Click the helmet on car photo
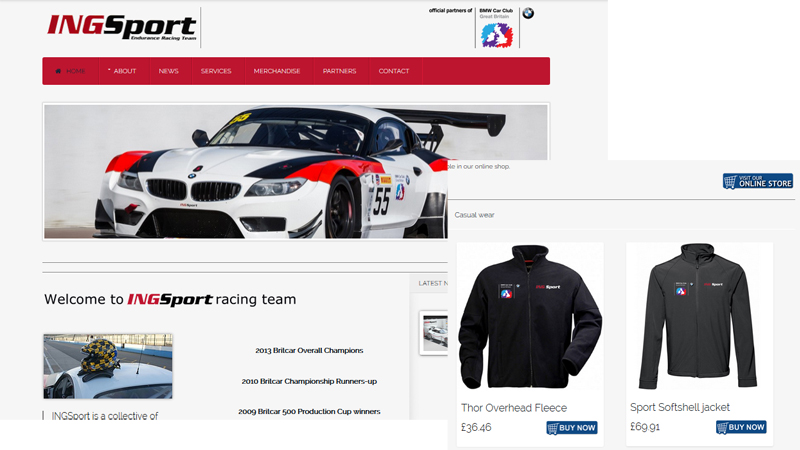 (108, 366)
